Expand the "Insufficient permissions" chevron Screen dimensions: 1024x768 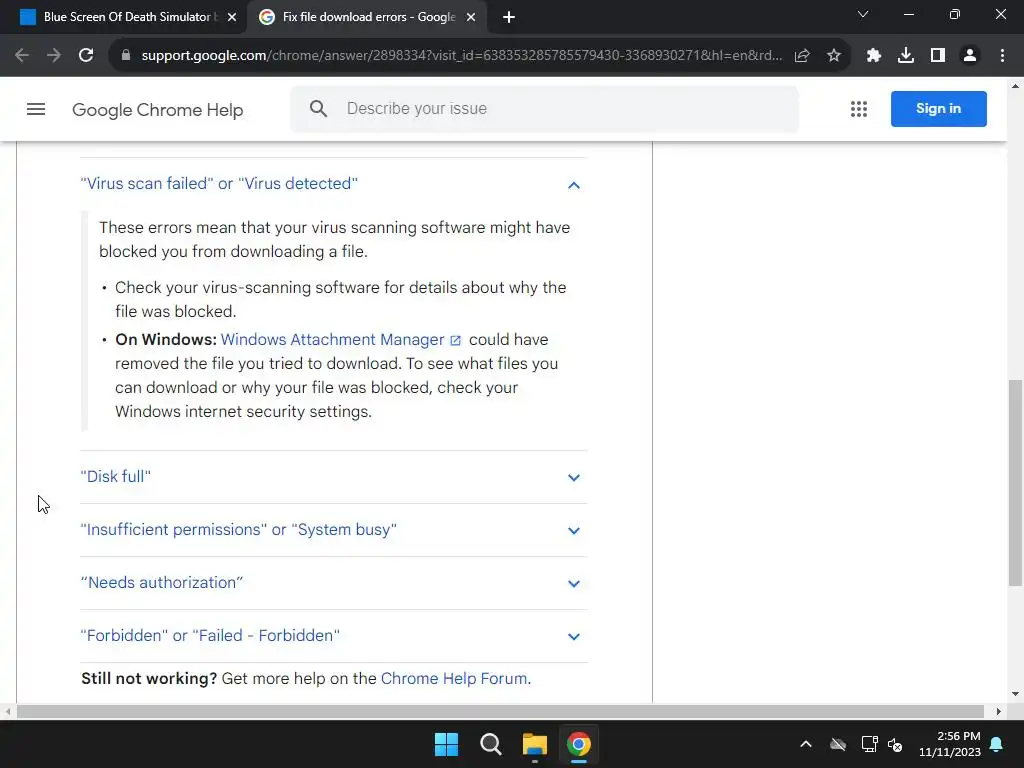(x=573, y=530)
